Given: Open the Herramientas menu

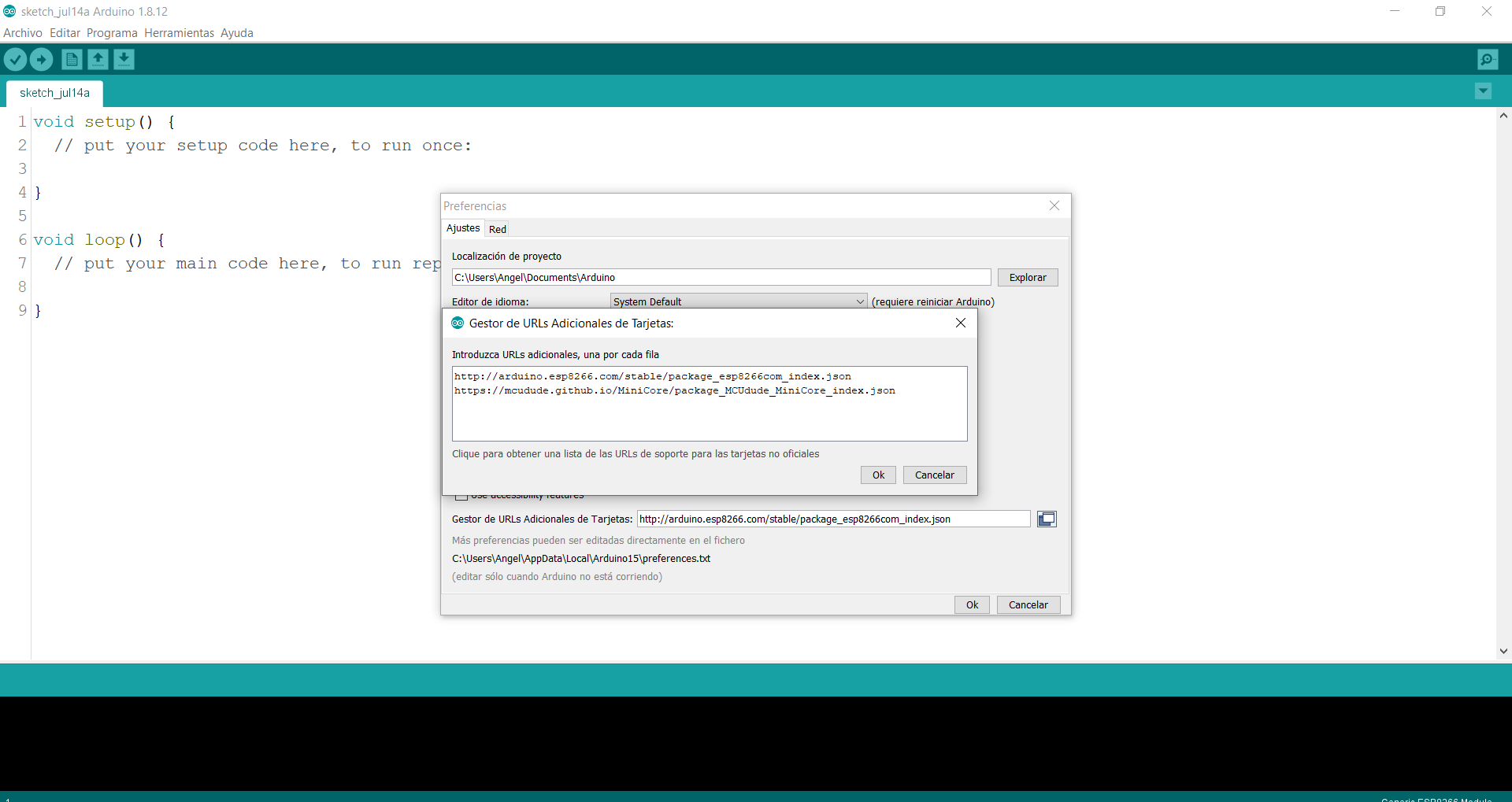Looking at the screenshot, I should (179, 33).
